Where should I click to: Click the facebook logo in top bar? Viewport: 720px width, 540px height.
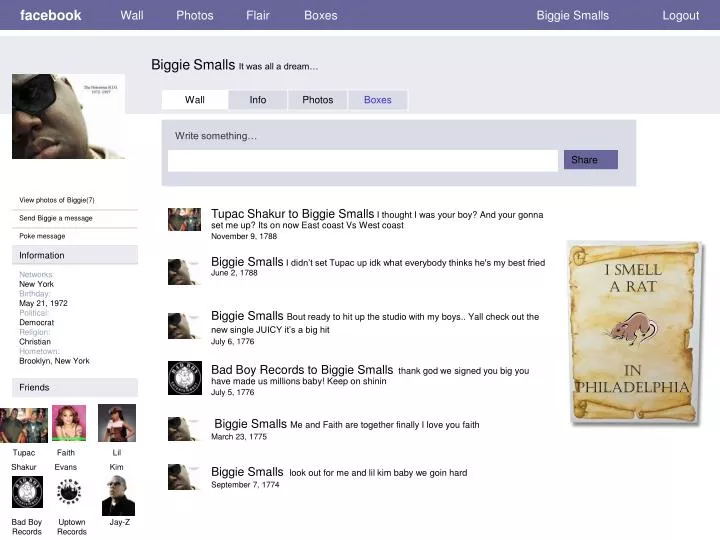[x=51, y=15]
